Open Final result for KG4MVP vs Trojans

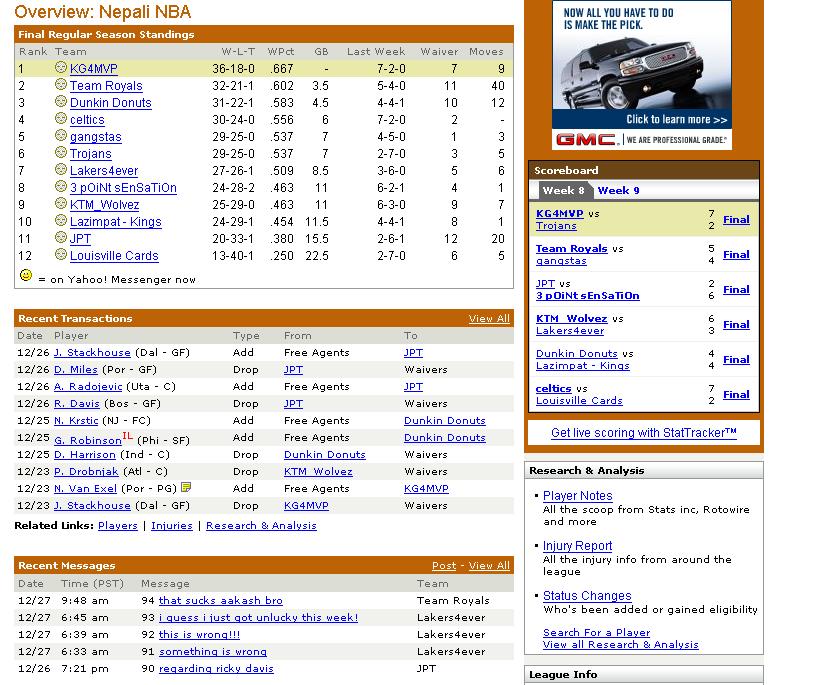[x=736, y=220]
